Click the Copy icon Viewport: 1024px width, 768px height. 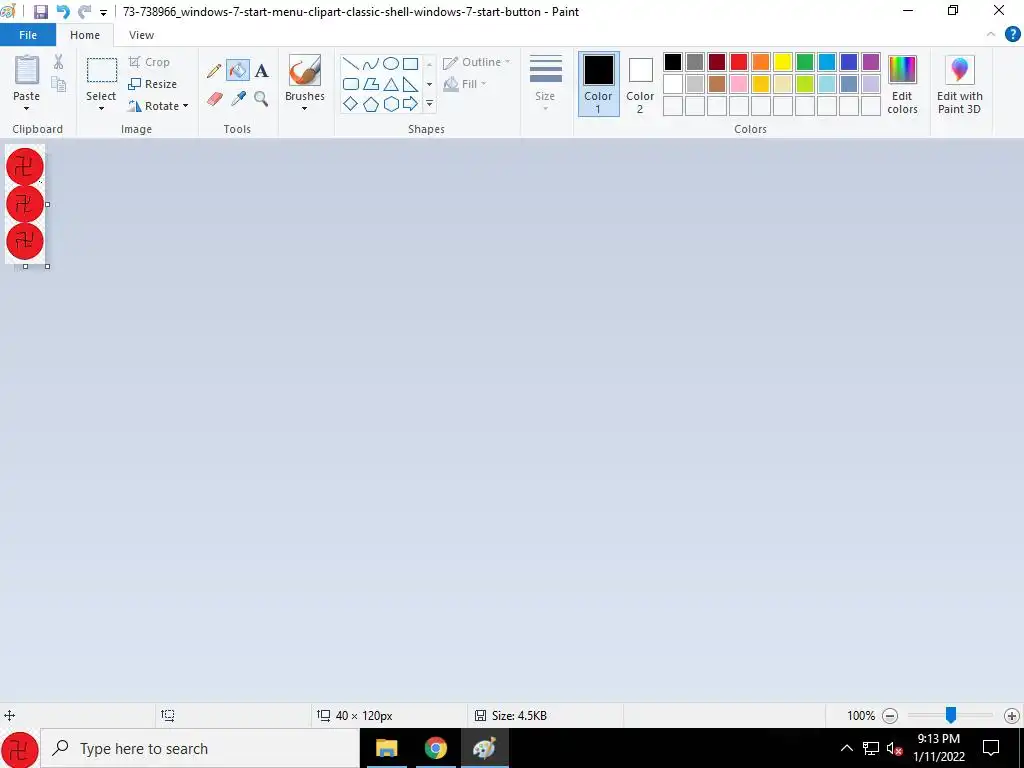tap(59, 84)
